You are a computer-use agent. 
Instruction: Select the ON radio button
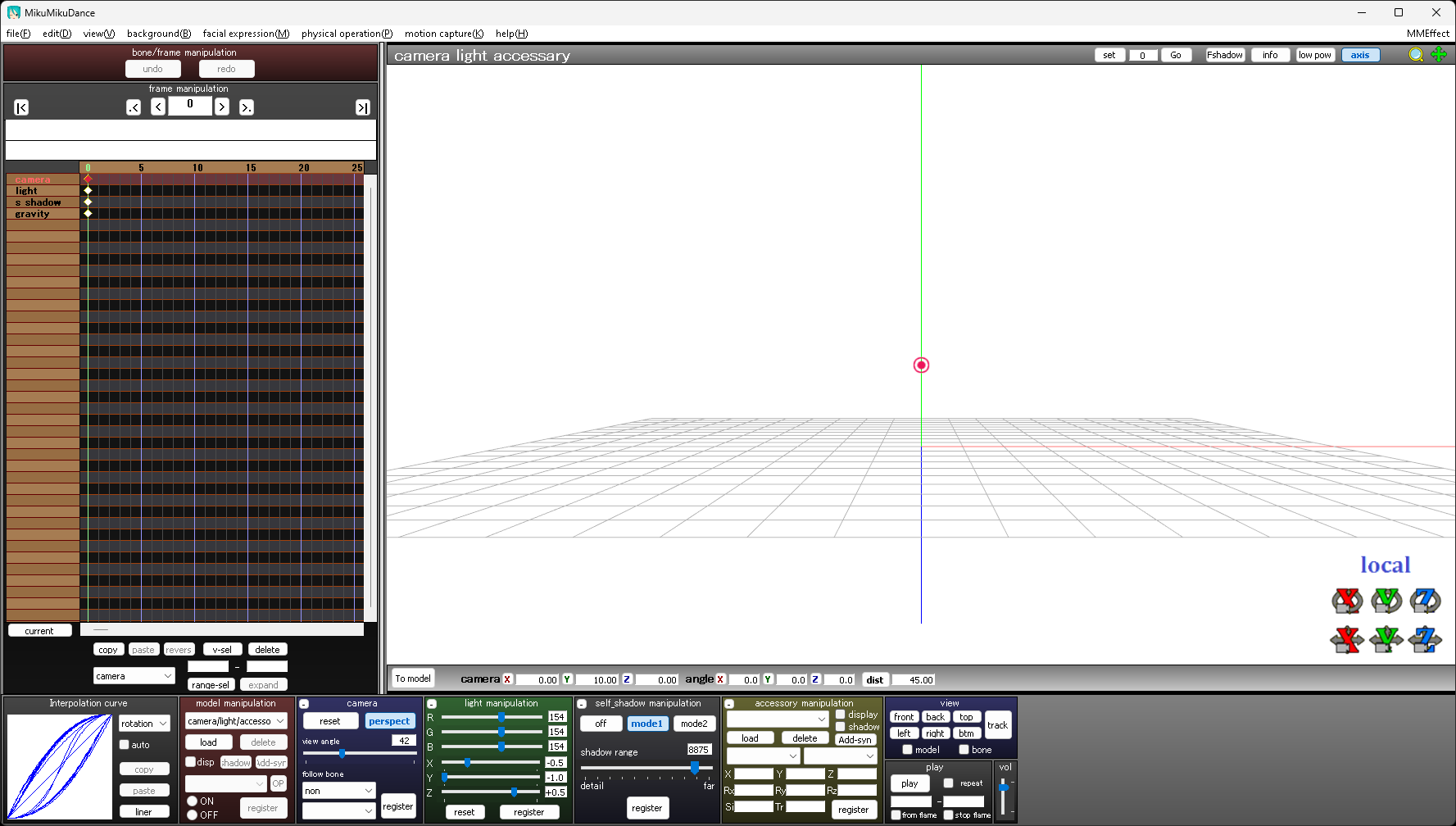pos(192,801)
